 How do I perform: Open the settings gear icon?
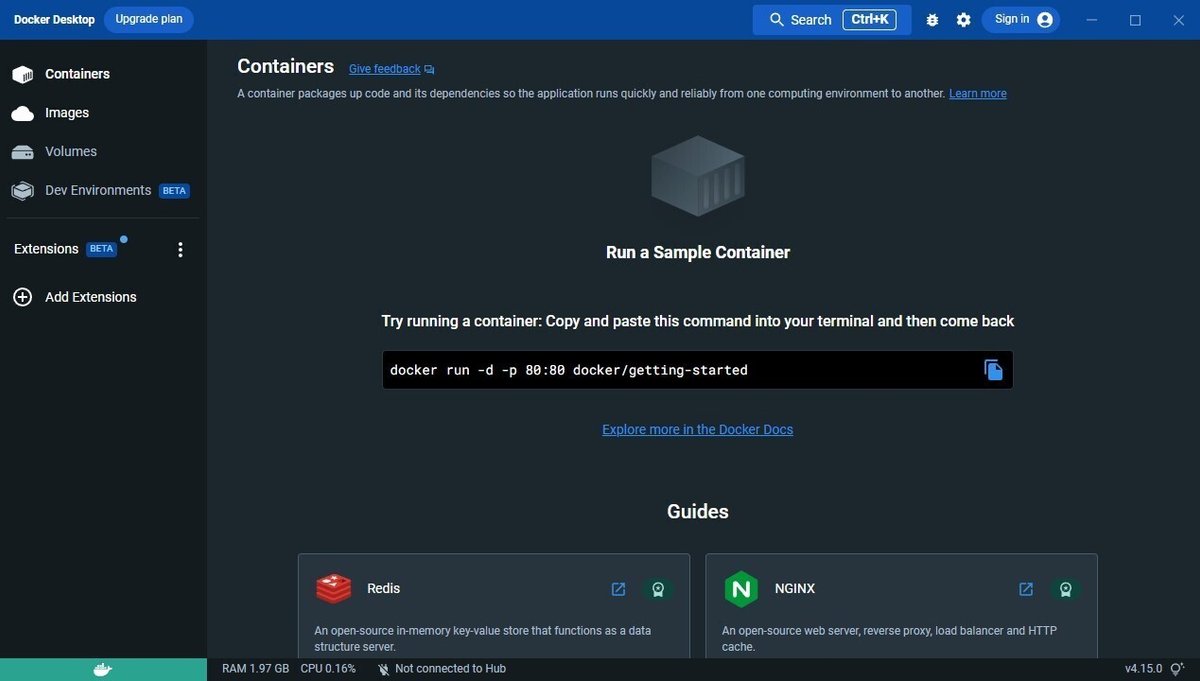point(963,20)
